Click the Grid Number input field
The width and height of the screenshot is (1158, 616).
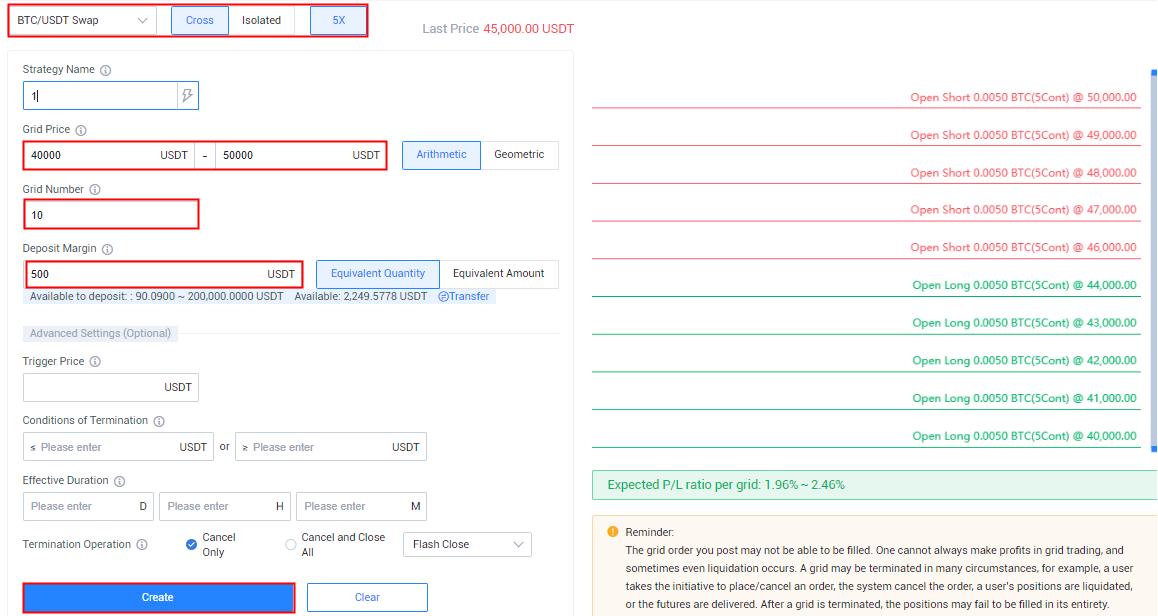tap(111, 214)
